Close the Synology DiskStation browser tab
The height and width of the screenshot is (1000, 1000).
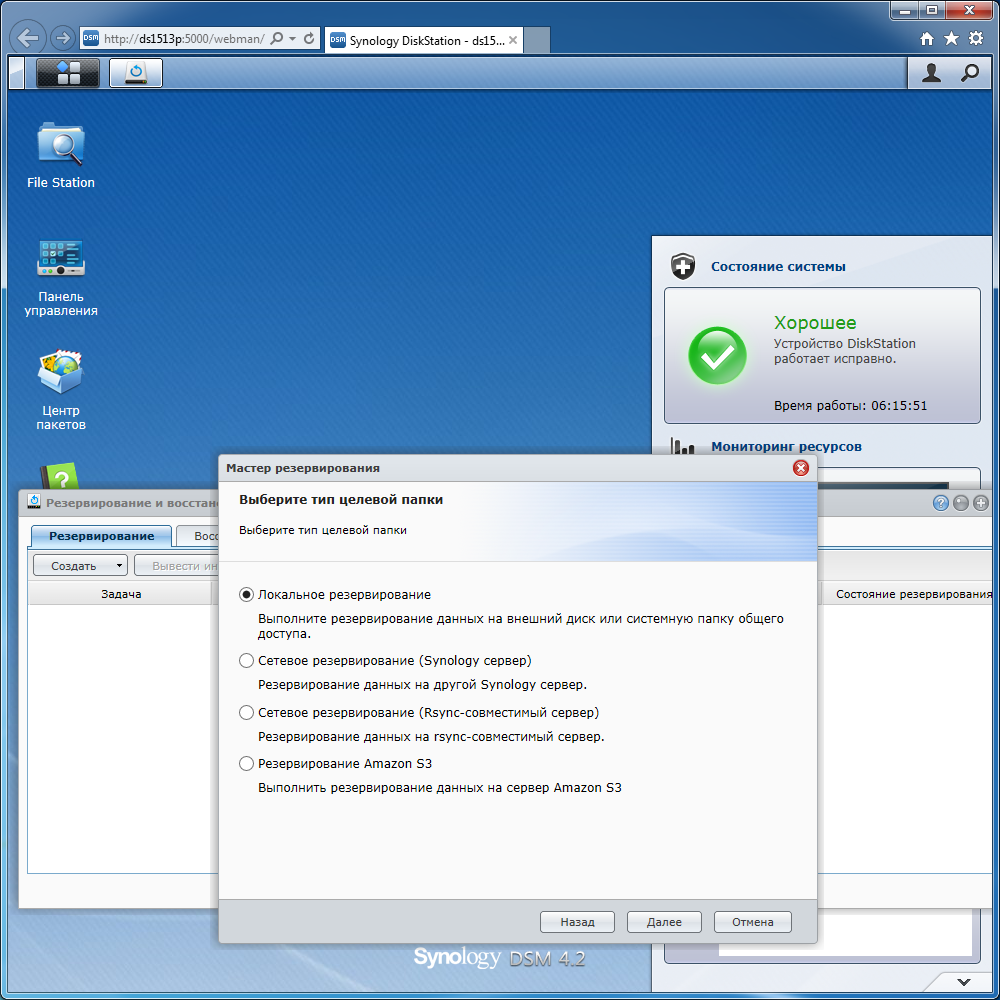[513, 40]
